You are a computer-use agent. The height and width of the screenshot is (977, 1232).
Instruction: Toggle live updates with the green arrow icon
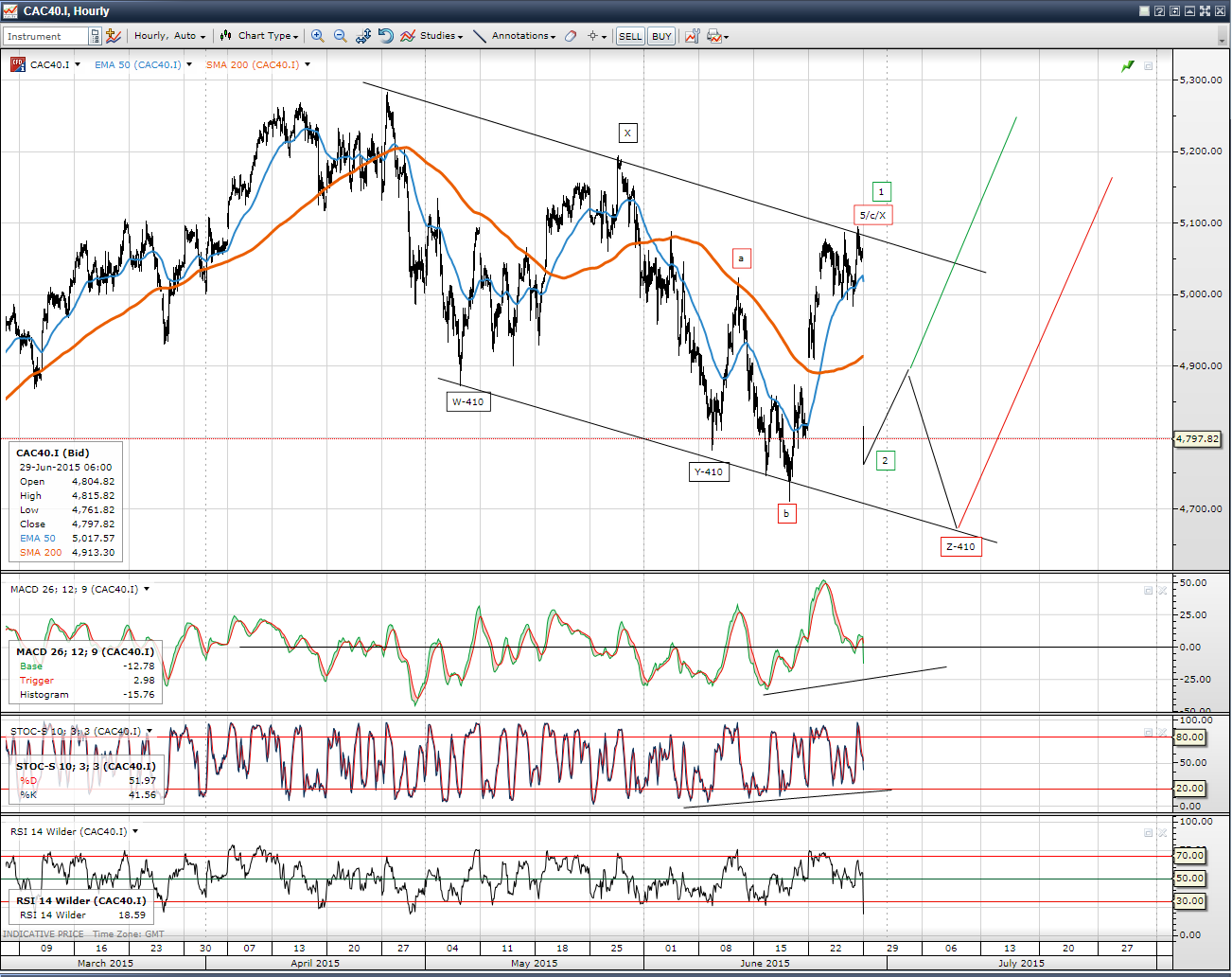pos(1127,66)
